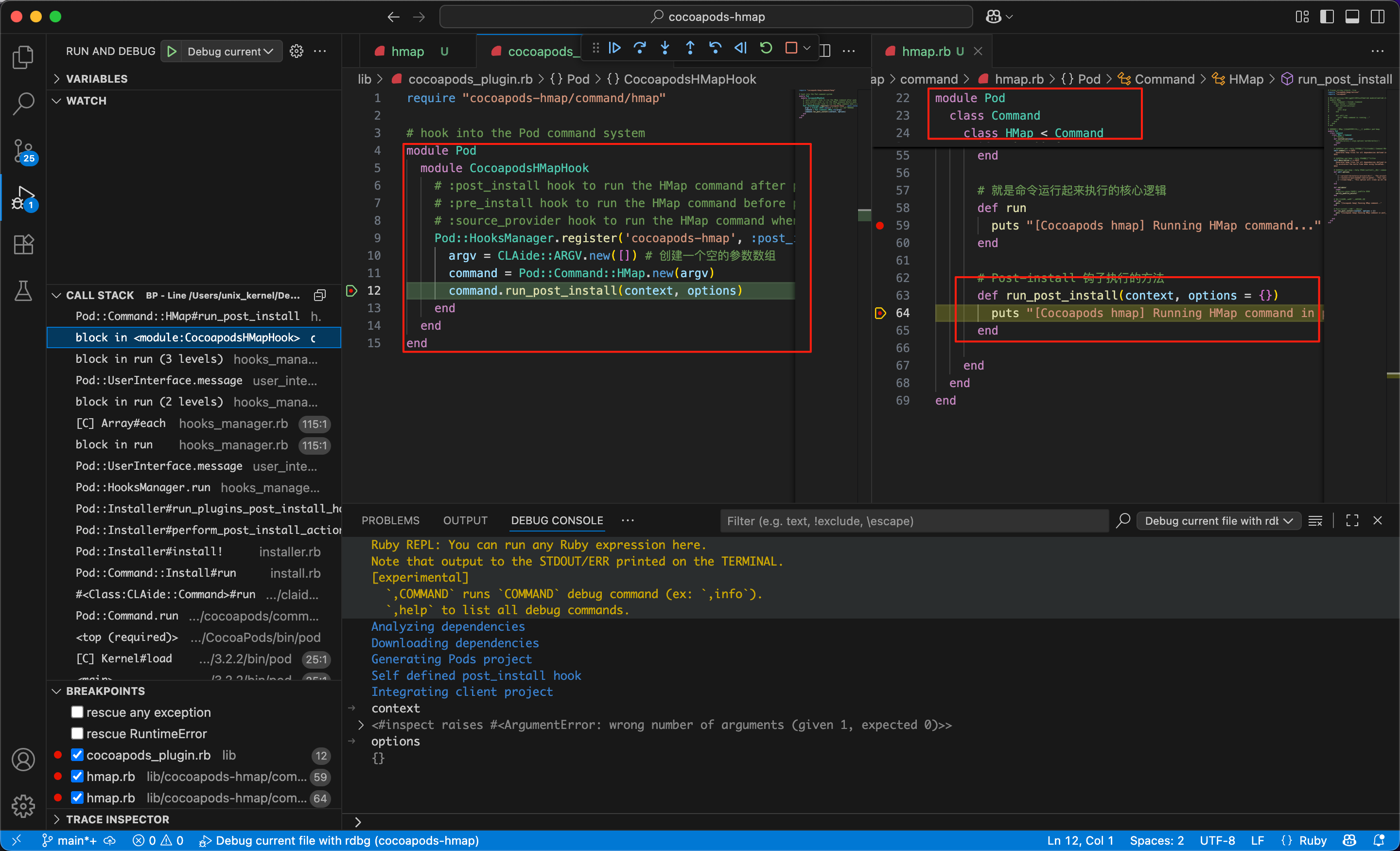Open the Debug current configuration dropdown

[230, 51]
